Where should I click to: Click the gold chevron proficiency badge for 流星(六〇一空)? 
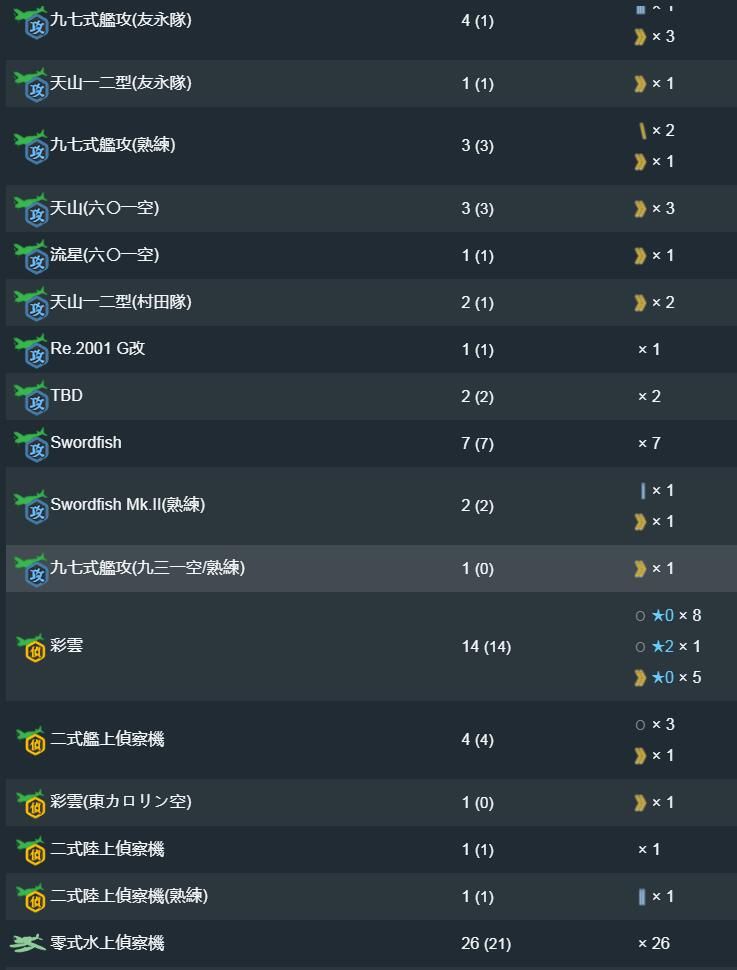tap(640, 255)
